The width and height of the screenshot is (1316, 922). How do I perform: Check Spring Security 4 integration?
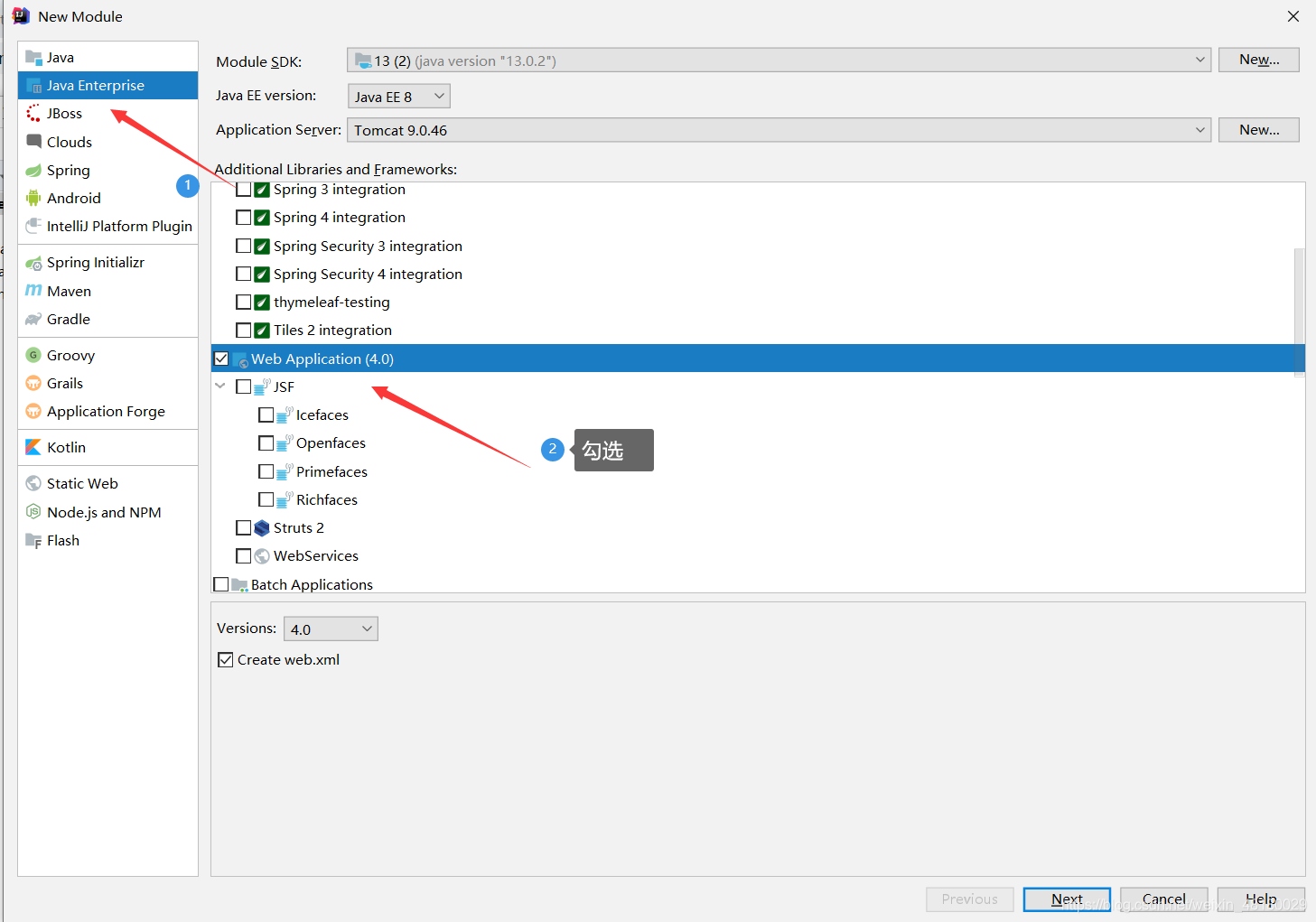[x=244, y=274]
